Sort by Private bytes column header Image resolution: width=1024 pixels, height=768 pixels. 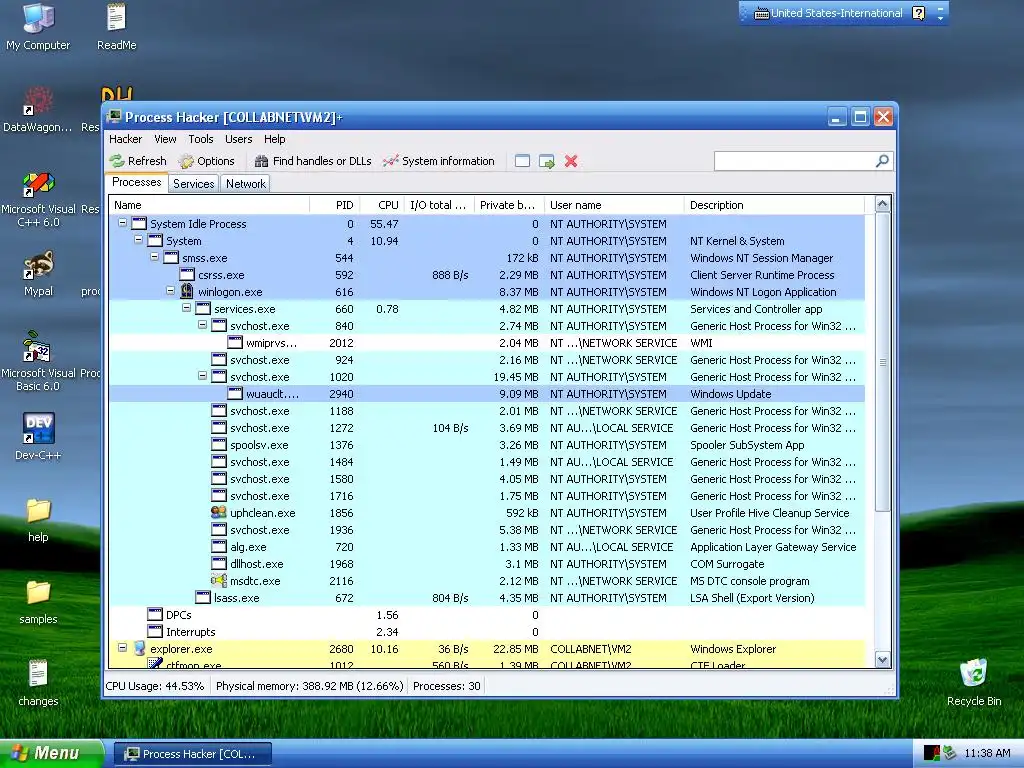509,205
